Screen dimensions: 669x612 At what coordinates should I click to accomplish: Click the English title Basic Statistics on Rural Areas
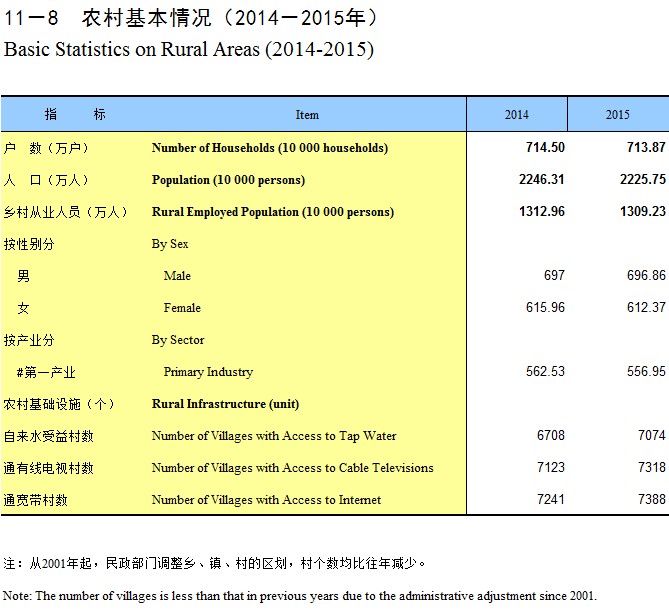[x=189, y=50]
